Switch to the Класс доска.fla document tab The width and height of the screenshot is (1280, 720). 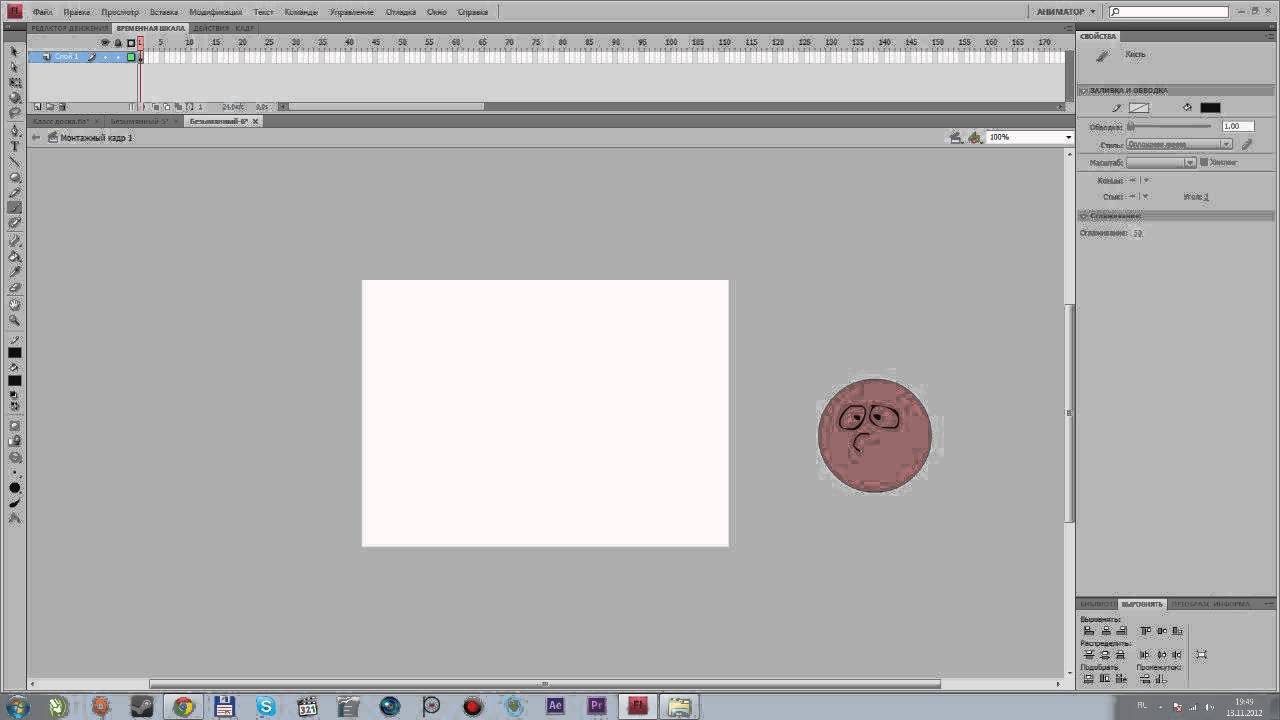coord(61,121)
